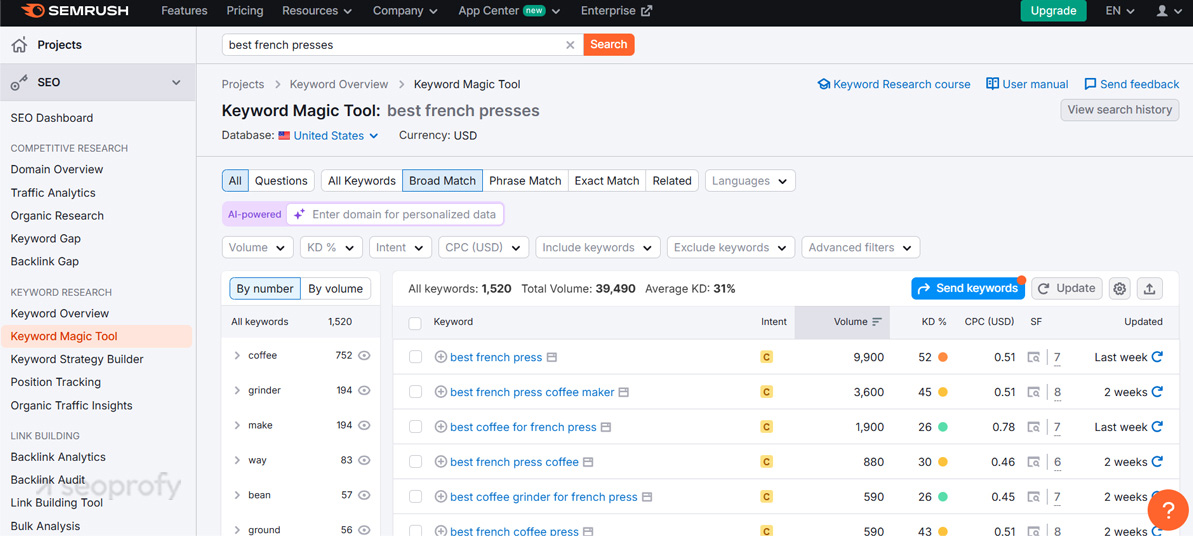
Task: Switch groups to By volume
Action: tap(336, 289)
